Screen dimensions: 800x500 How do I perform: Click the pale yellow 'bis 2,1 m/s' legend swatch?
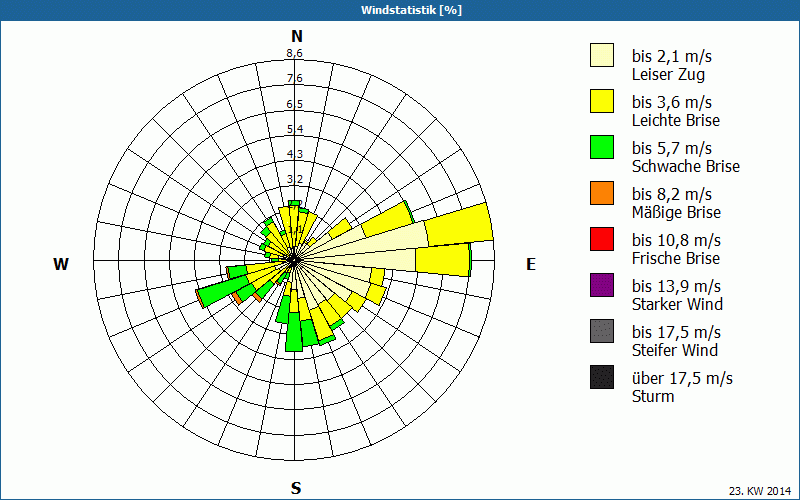pyautogui.click(x=602, y=55)
